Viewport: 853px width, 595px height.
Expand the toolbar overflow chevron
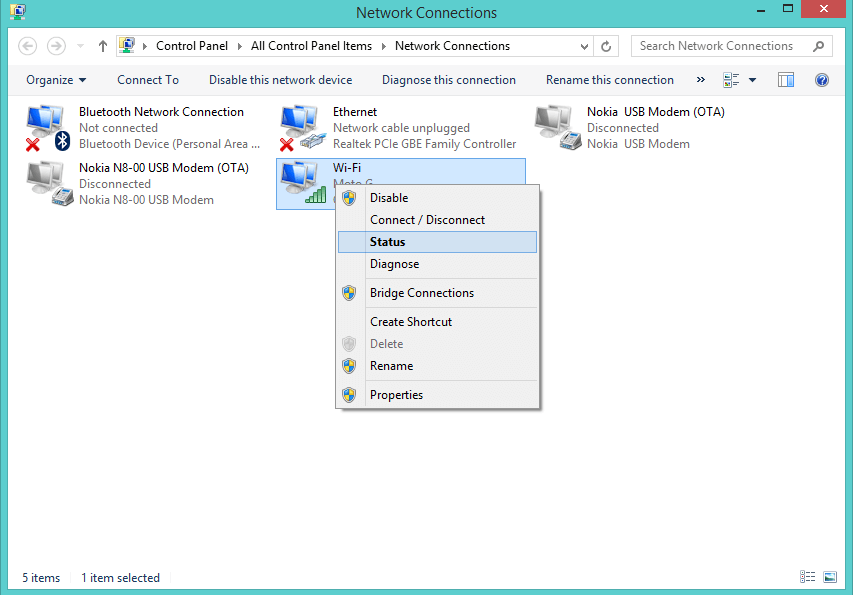[702, 79]
